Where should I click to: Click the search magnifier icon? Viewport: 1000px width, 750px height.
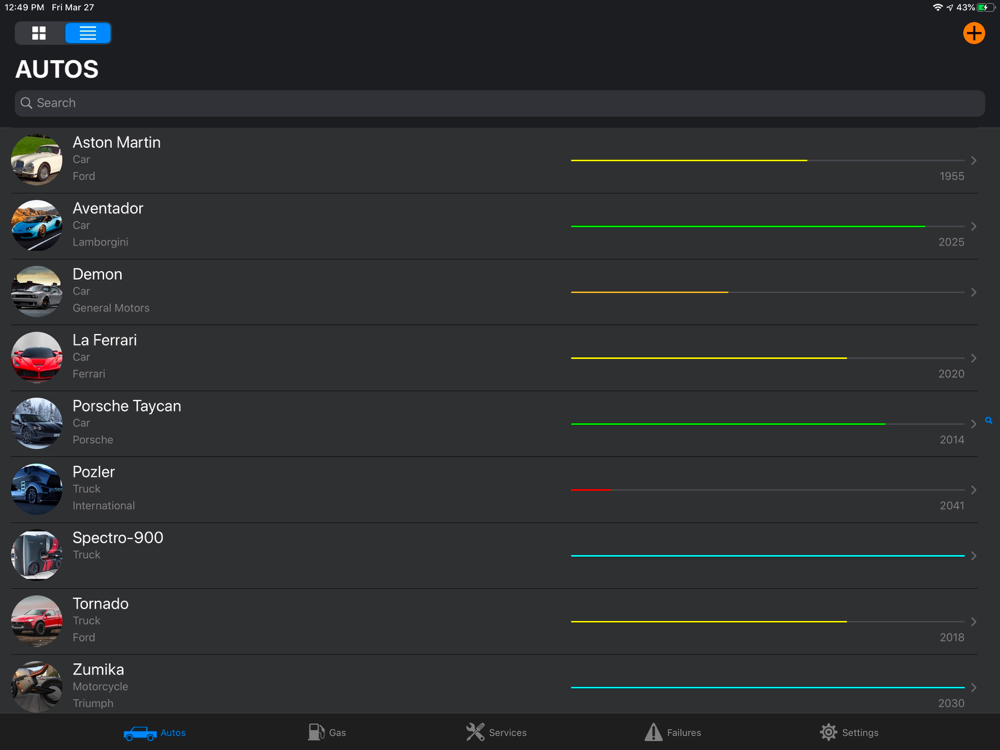pos(26,103)
